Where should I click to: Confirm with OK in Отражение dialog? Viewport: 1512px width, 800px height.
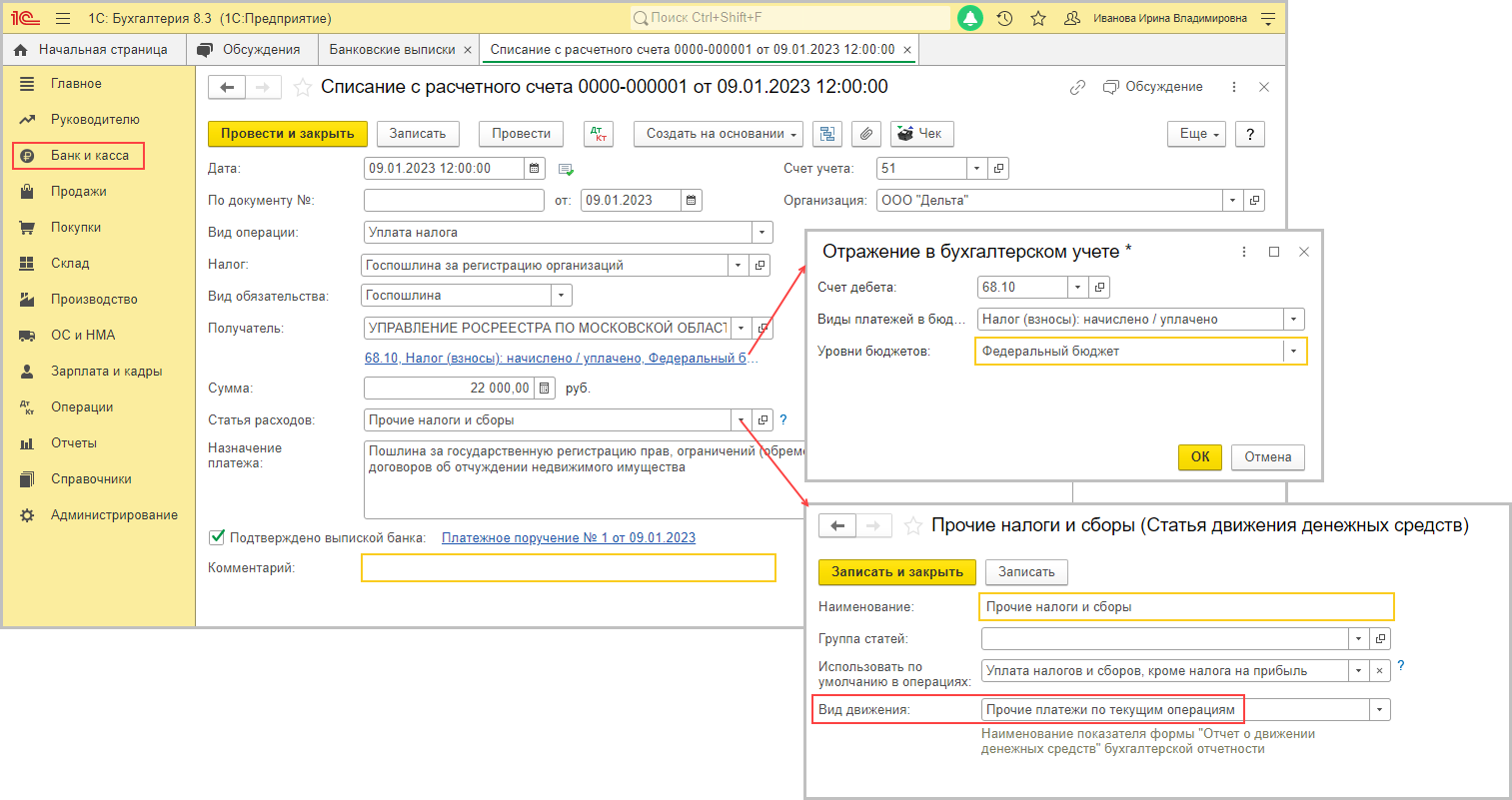pos(1200,457)
